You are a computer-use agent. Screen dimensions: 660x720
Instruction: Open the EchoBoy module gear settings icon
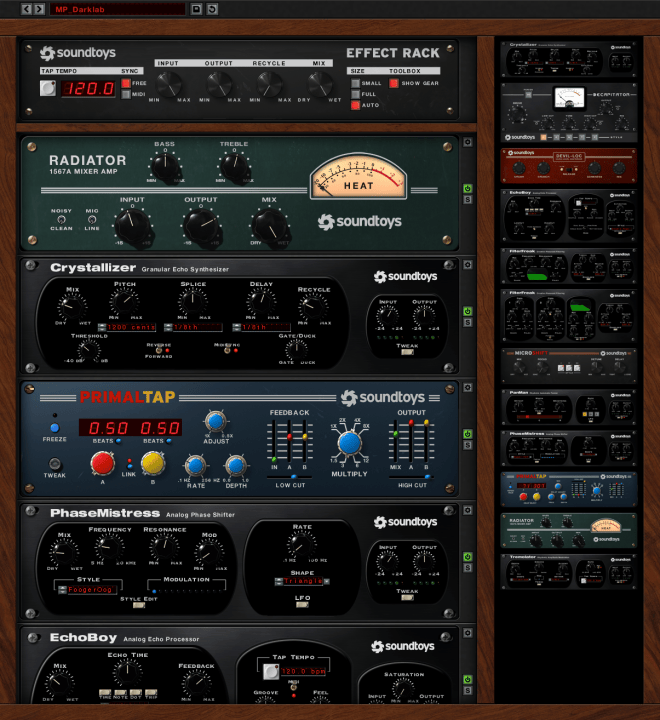pos(468,633)
